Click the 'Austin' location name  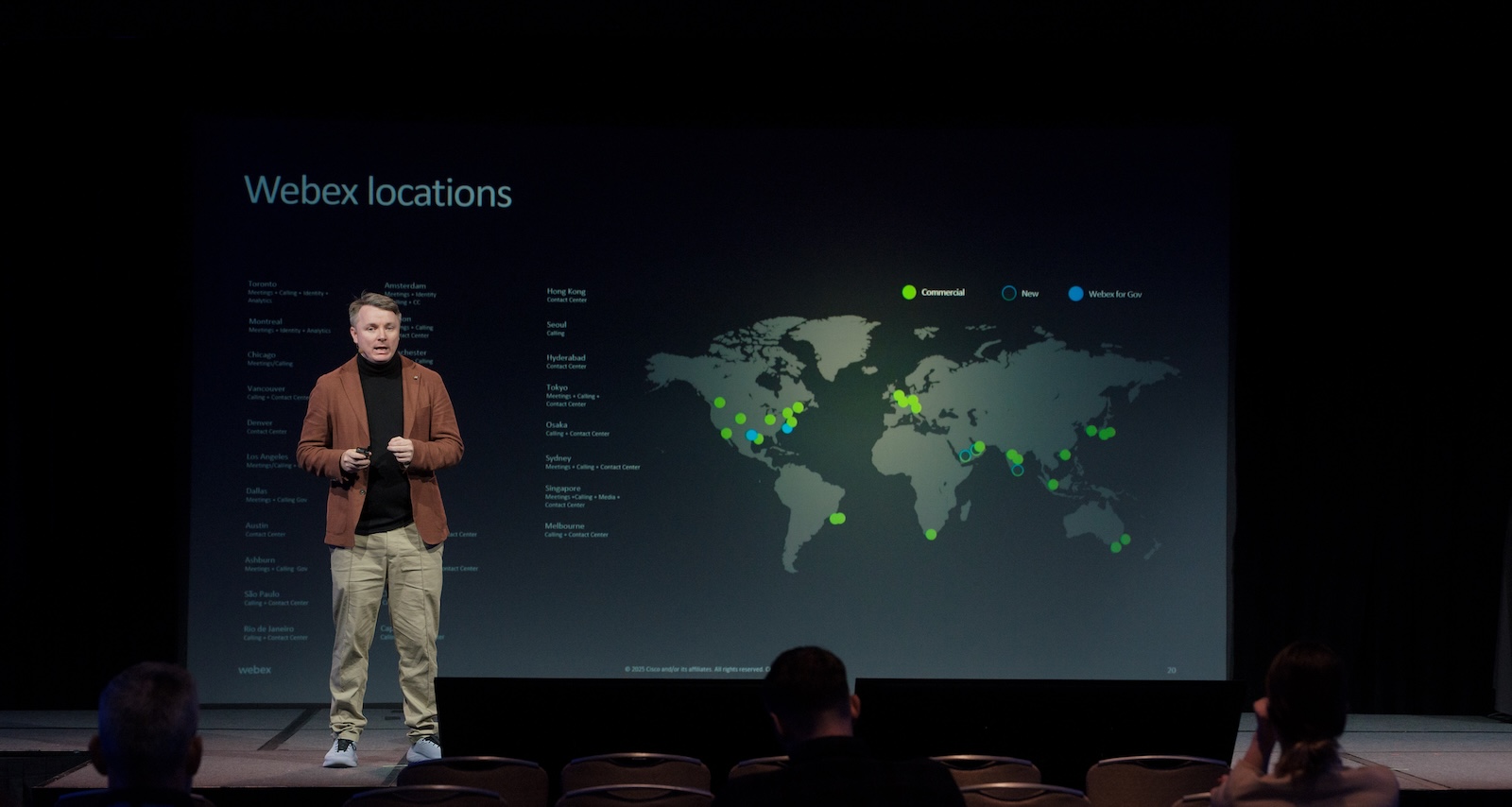click(257, 525)
